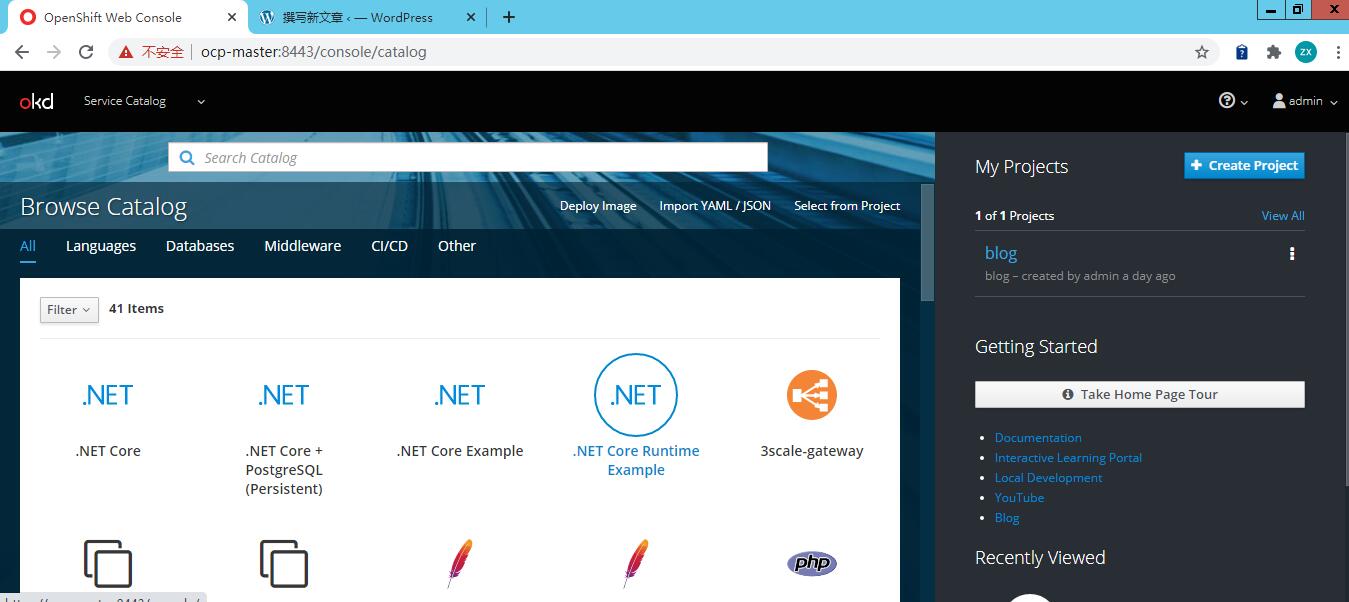The width and height of the screenshot is (1349, 602).
Task: Open the browser extensions puzzle icon
Action: pos(1273,52)
